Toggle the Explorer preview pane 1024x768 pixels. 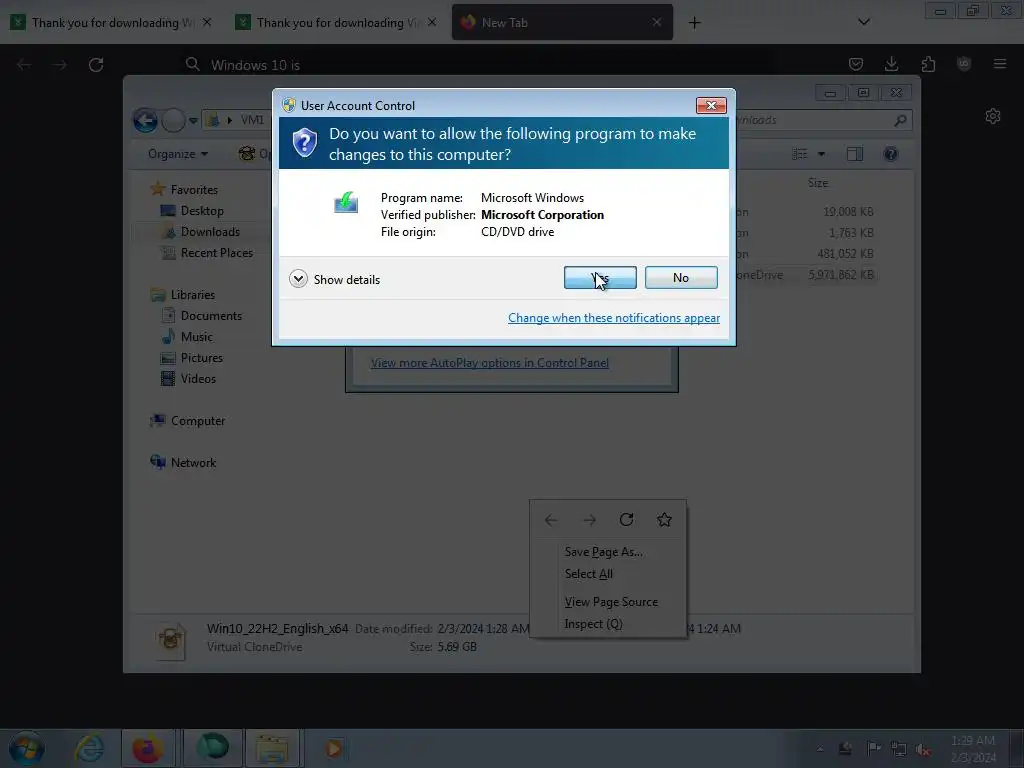pos(854,154)
